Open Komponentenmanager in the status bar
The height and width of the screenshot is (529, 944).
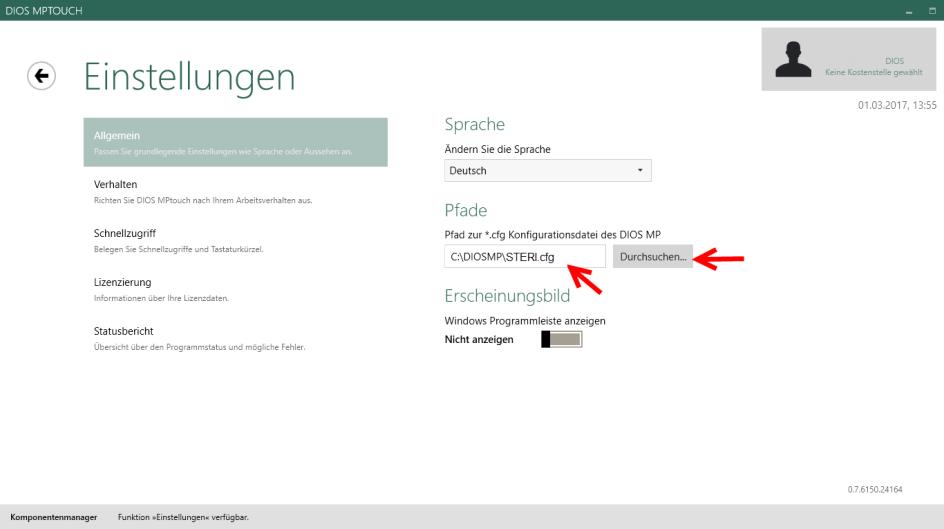pyautogui.click(x=53, y=517)
